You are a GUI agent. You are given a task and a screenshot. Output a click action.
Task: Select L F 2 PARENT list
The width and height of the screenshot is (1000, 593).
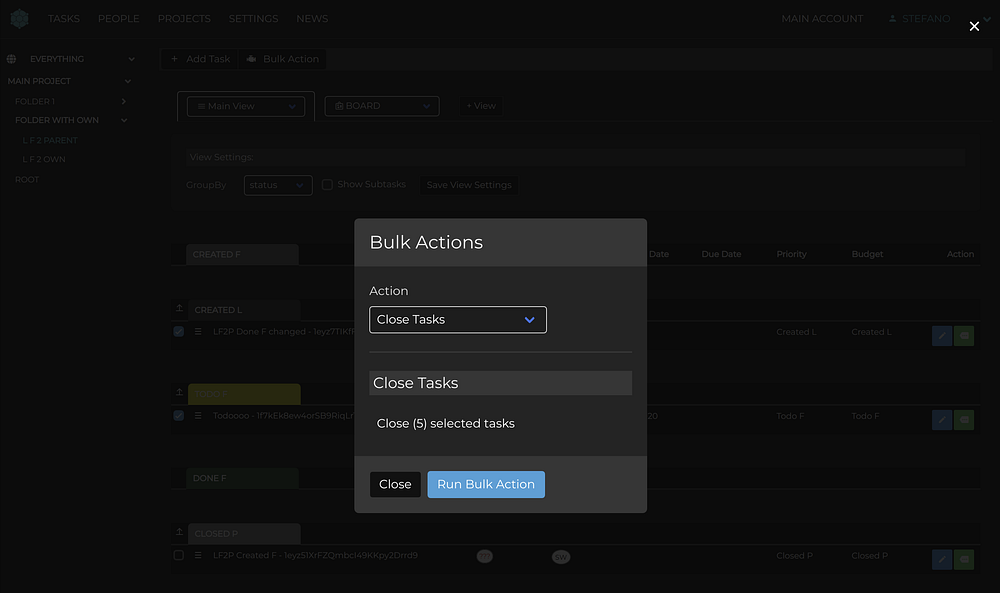(50, 140)
